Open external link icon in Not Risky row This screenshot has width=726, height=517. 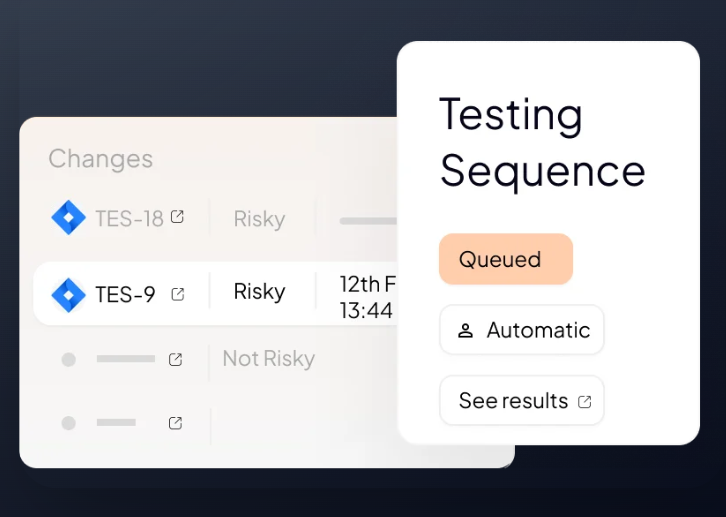pos(176,359)
